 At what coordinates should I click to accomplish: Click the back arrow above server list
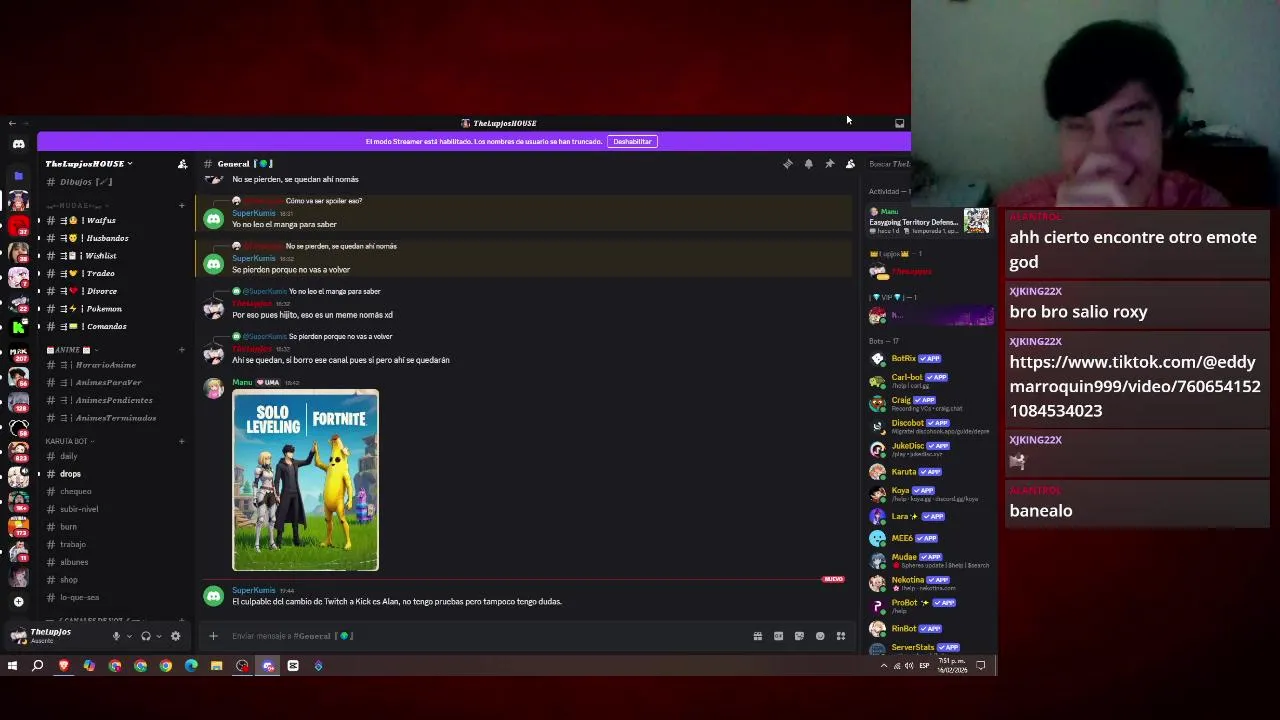click(x=12, y=123)
